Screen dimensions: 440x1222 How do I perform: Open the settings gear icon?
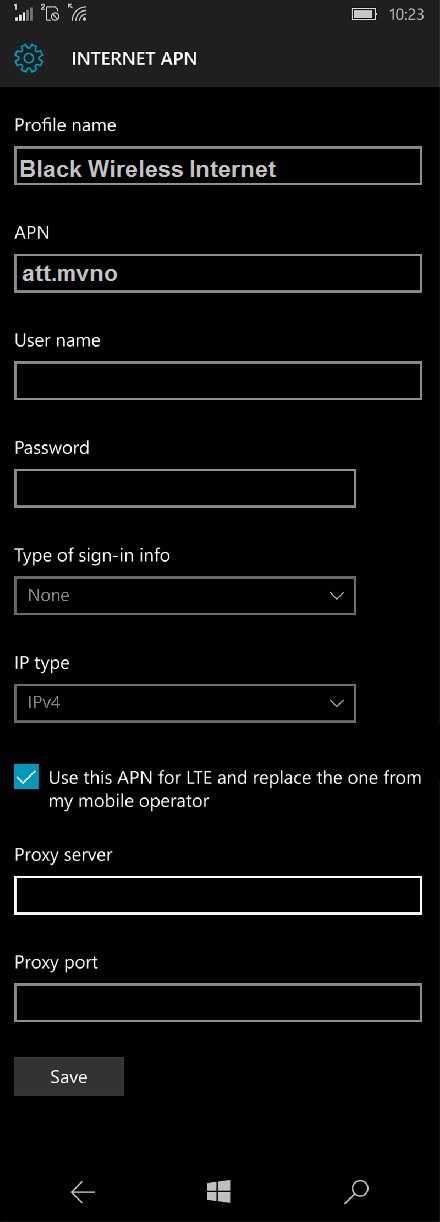pos(29,58)
